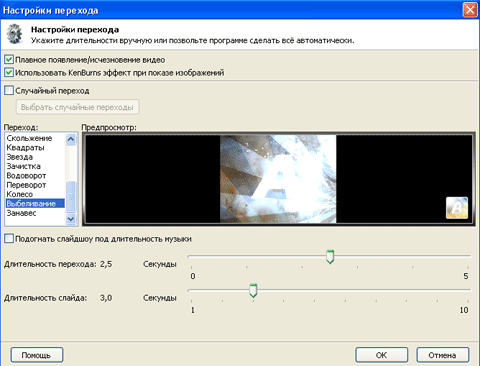Confirm settings with the OK button
Image resolution: width=480 pixels, height=366 pixels.
381,355
